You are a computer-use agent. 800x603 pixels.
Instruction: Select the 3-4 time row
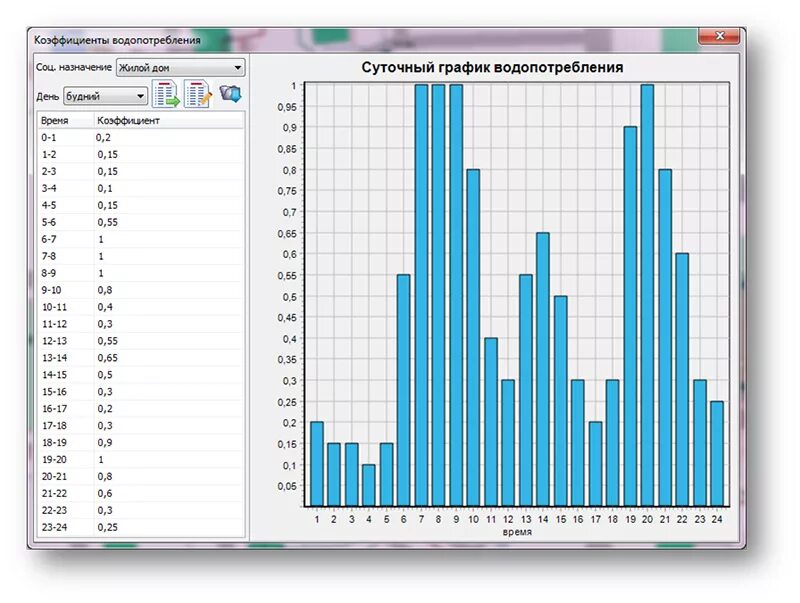coord(141,188)
